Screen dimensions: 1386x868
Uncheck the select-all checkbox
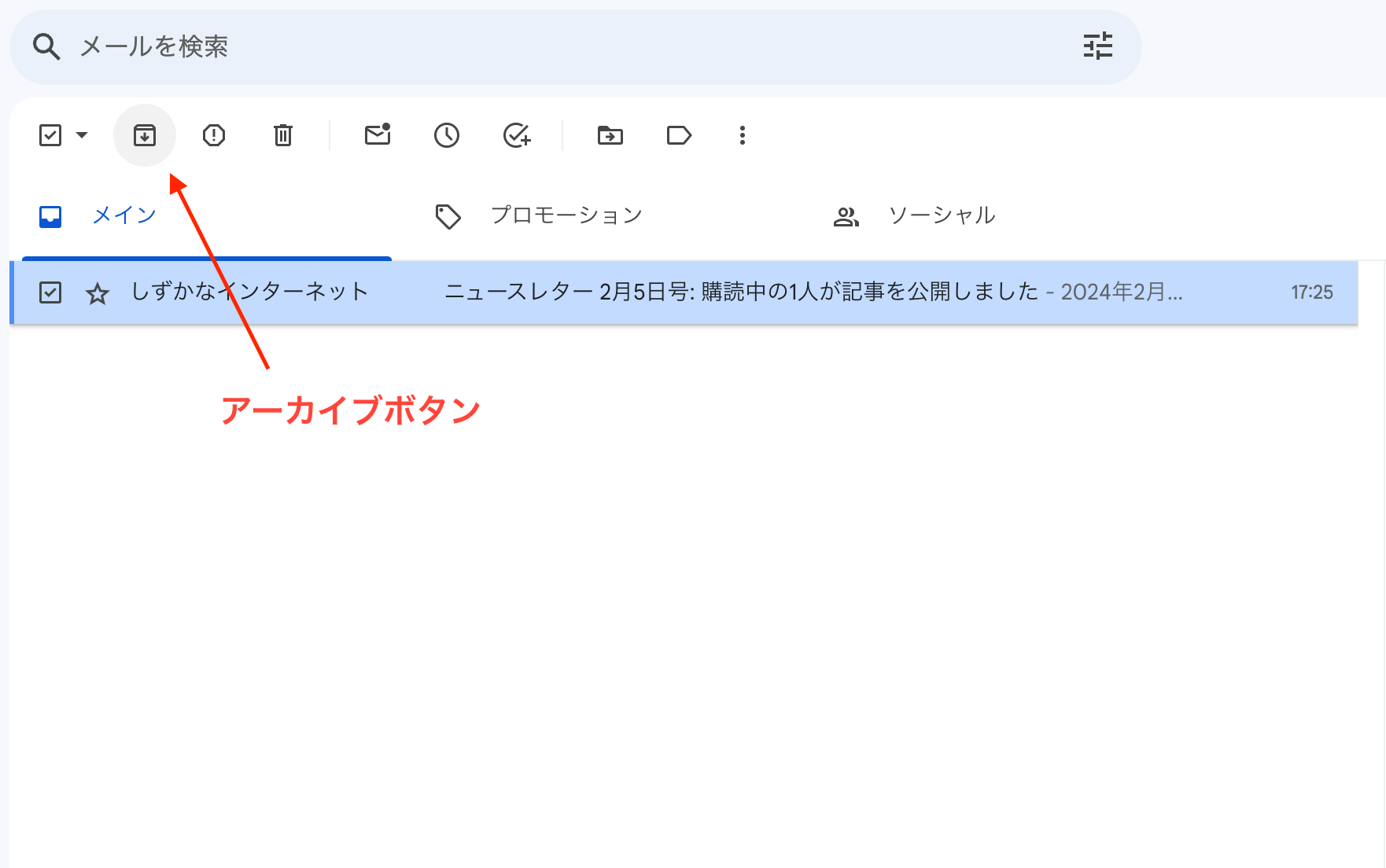50,134
